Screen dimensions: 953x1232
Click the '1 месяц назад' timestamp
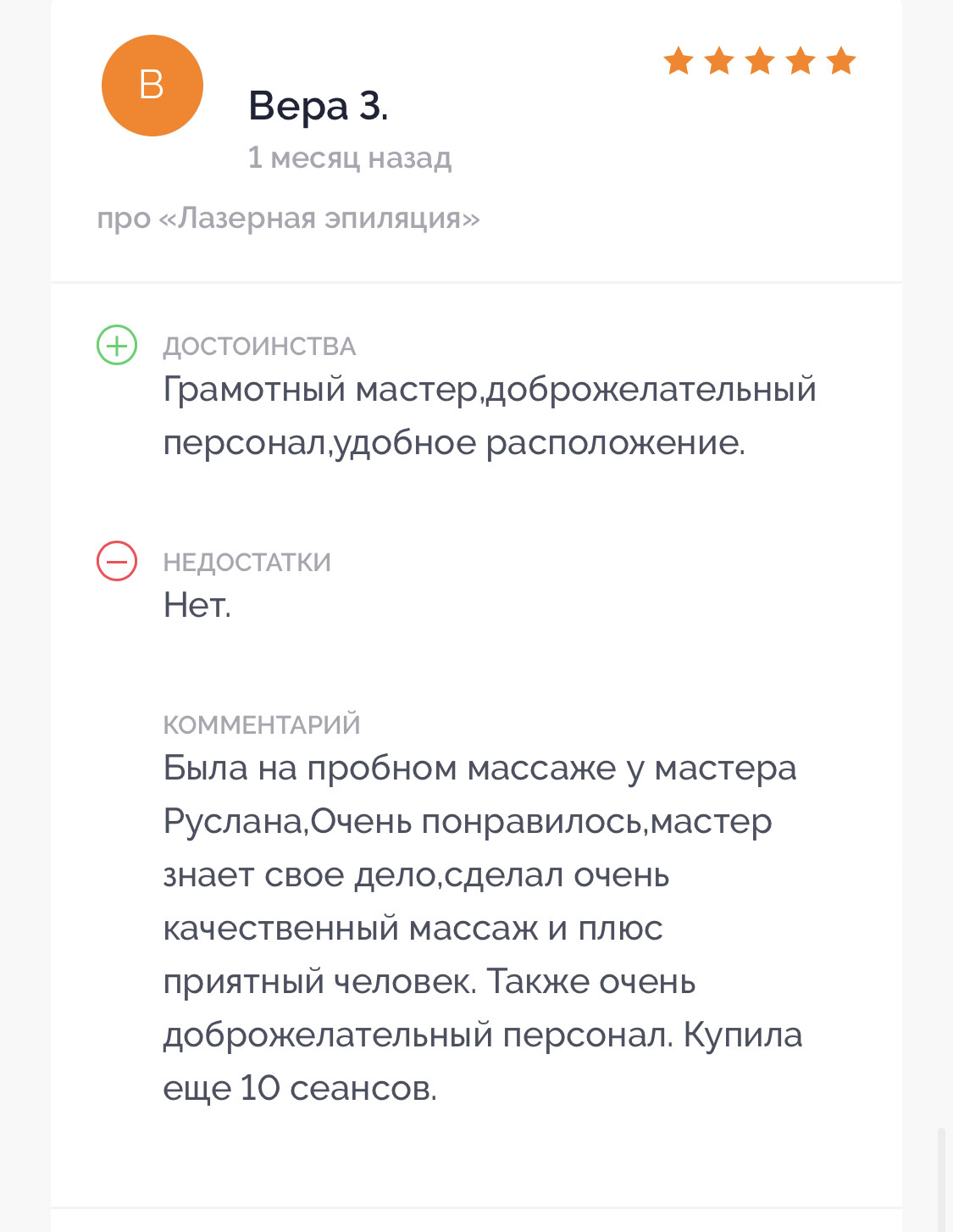[349, 158]
